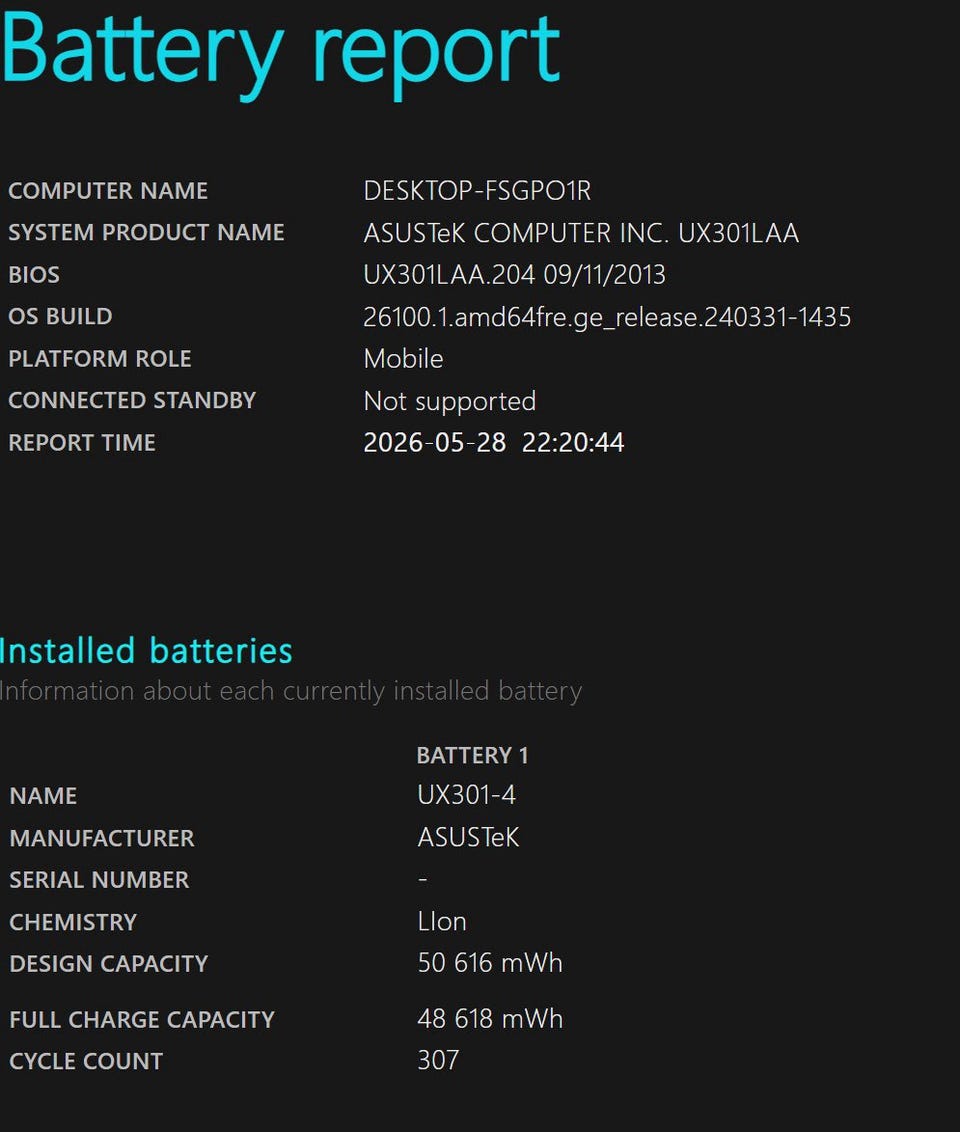This screenshot has width=960, height=1132.
Task: Select chemistry value 'LIon'
Action: coord(442,921)
